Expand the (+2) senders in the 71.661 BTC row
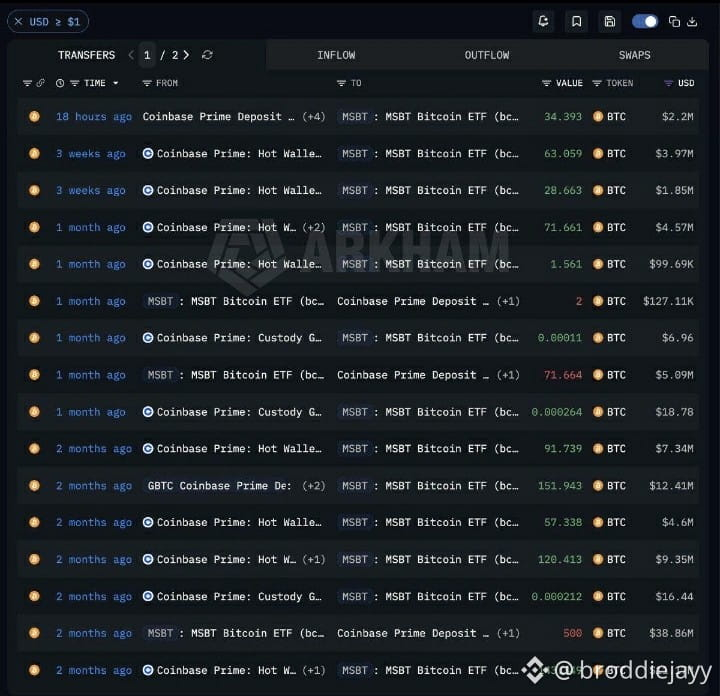 point(314,227)
